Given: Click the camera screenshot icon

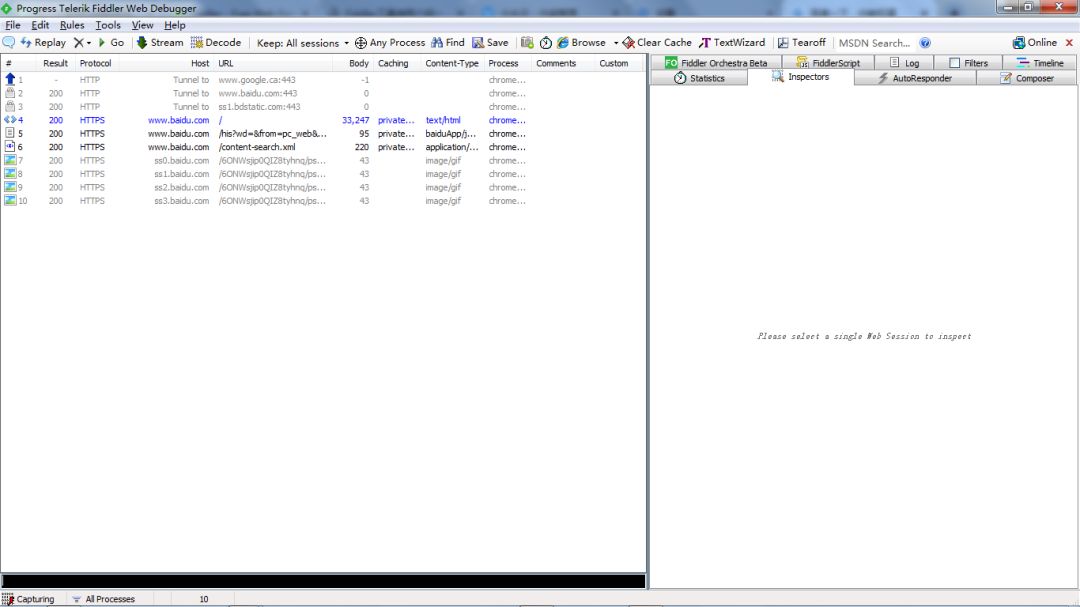Looking at the screenshot, I should pos(527,43).
